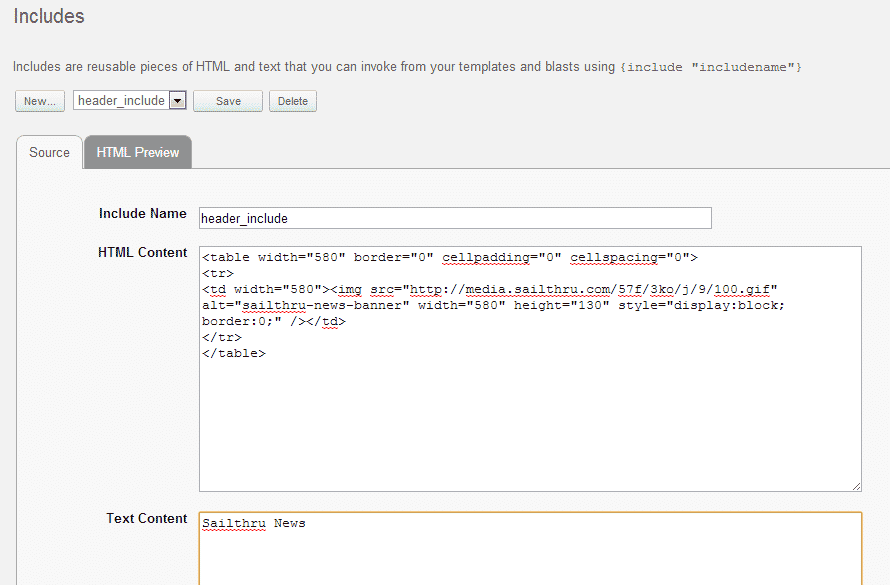890x585 pixels.
Task: Open the header_include selection dropdown
Action: point(129,100)
